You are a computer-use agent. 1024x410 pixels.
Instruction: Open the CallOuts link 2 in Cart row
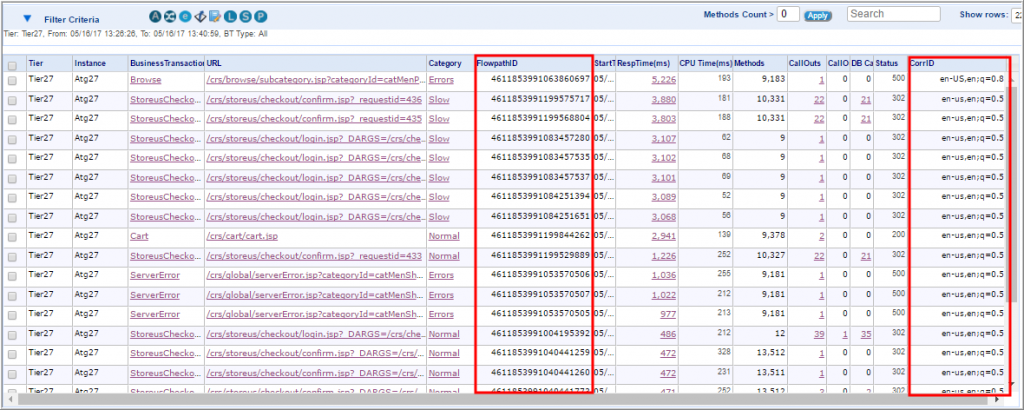pyautogui.click(x=822, y=236)
